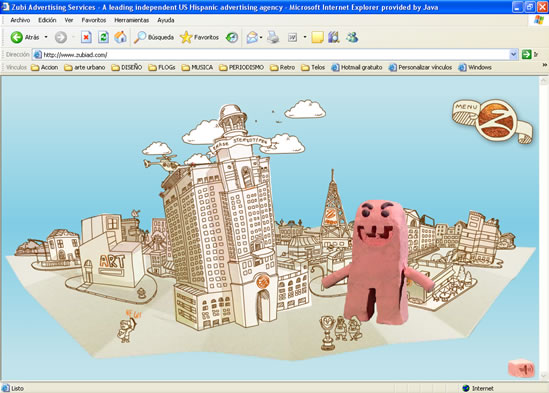Open the Archivo menu
Viewport: 549px width, 393px height.
click(20, 20)
